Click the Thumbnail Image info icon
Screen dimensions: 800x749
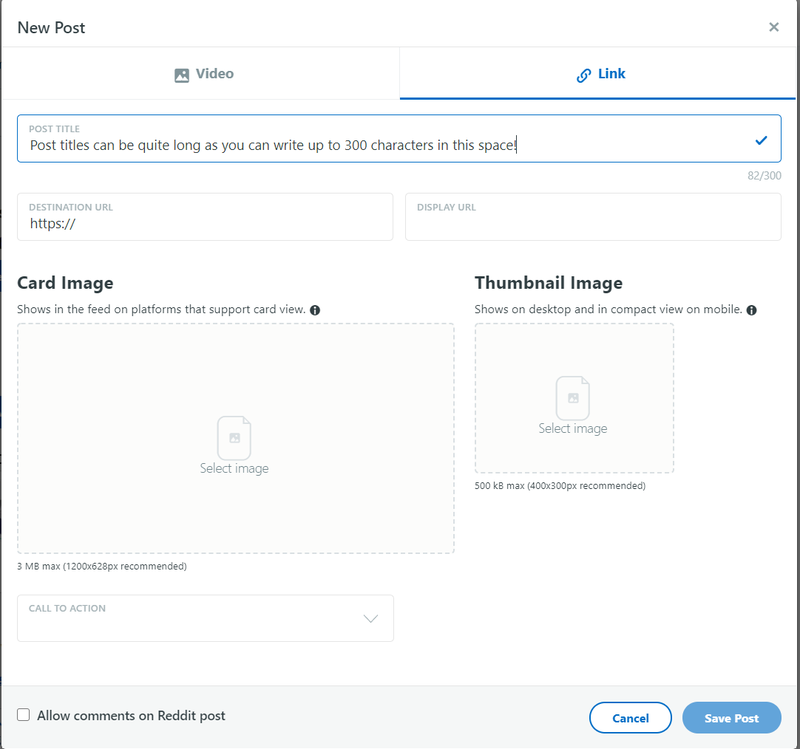point(752,310)
